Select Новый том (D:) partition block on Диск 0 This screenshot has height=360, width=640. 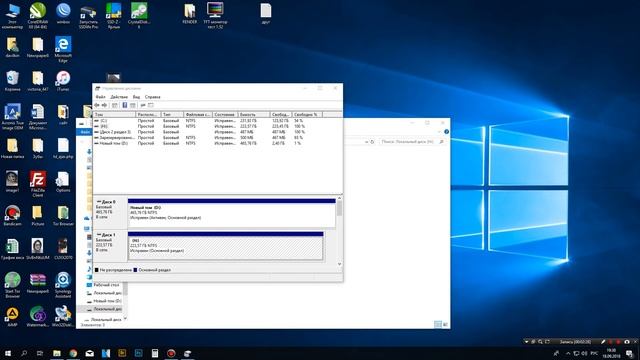point(231,213)
